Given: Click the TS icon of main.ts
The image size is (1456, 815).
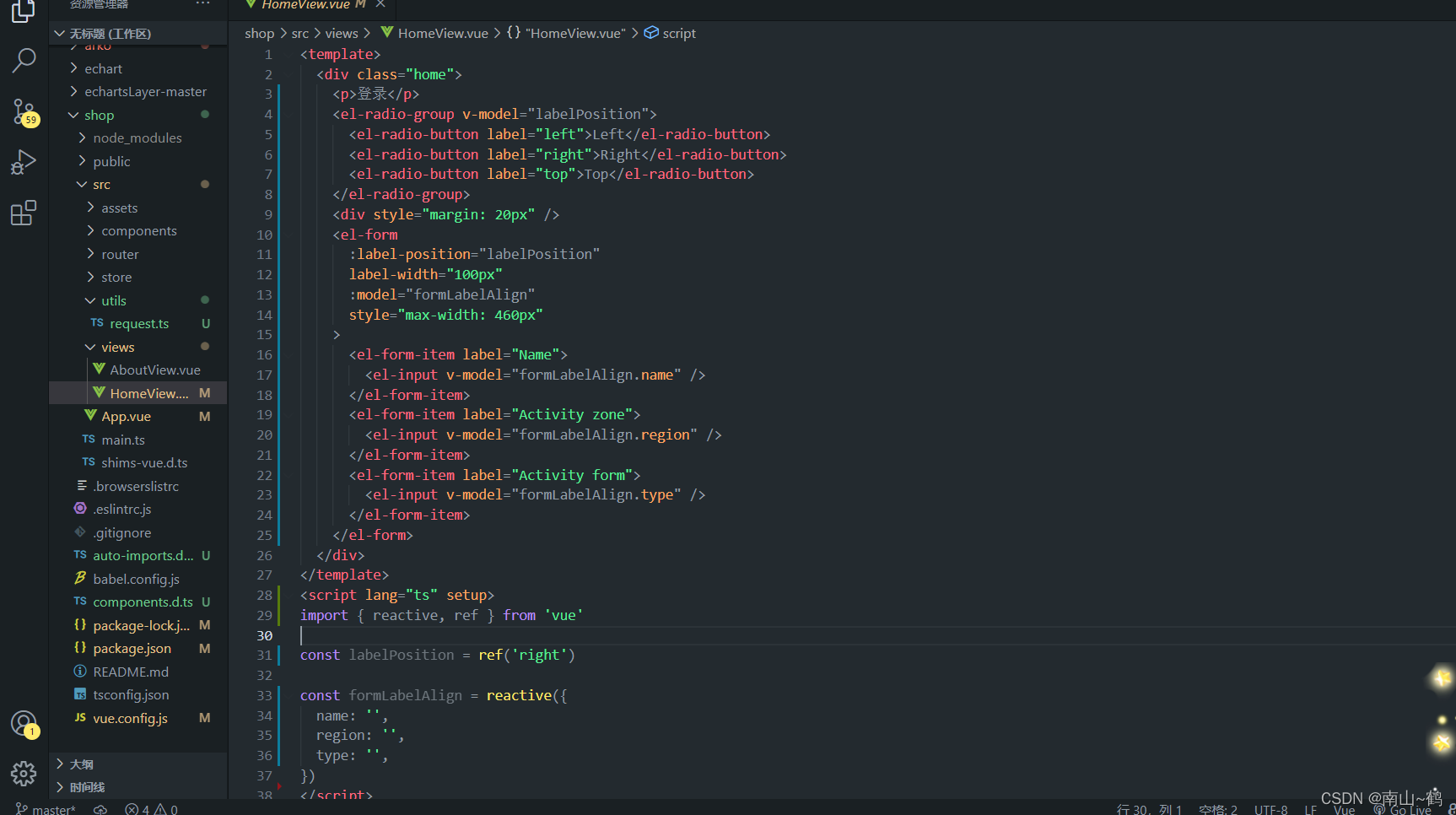Looking at the screenshot, I should pos(89,440).
